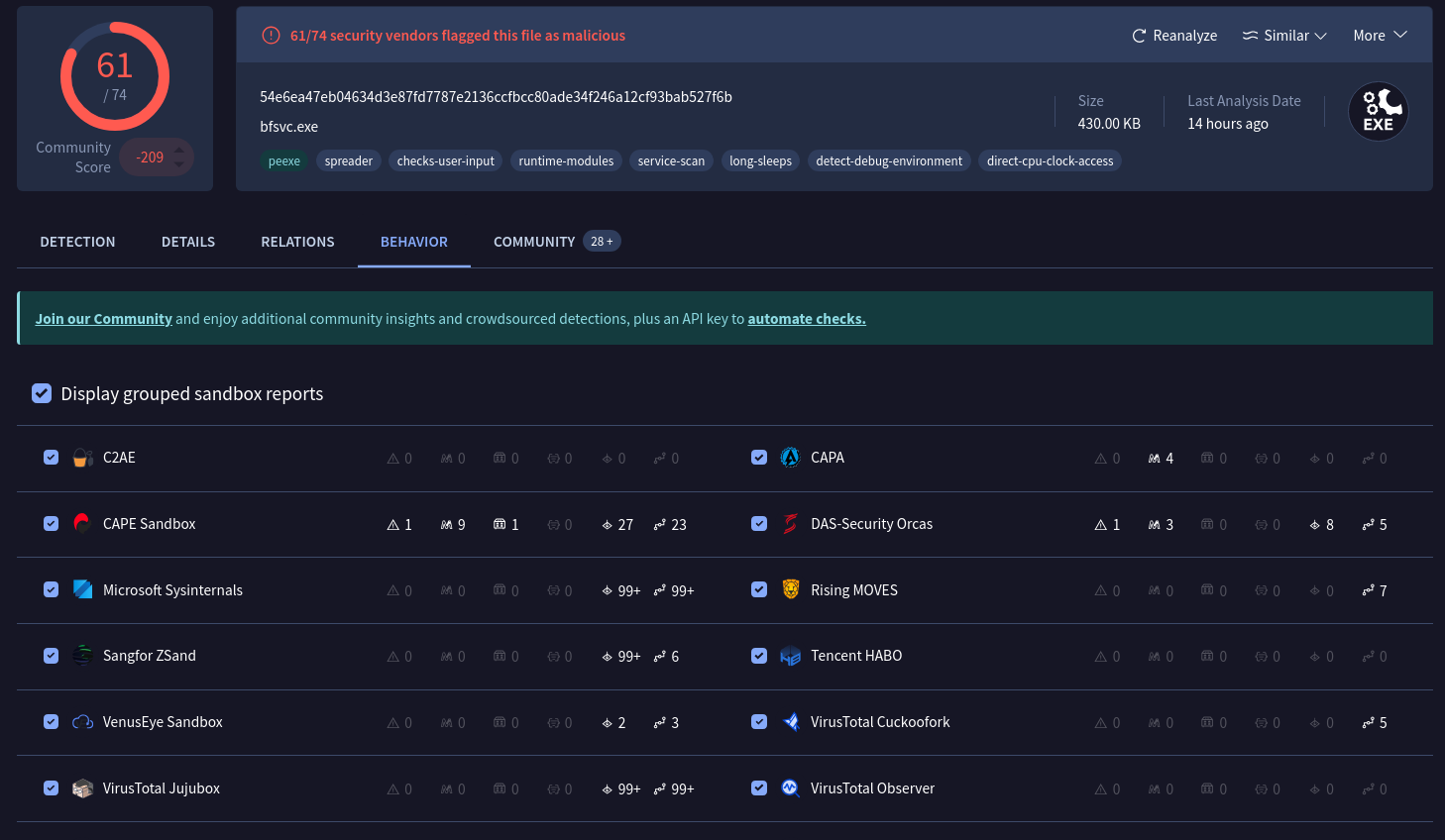Click VenusEye Sandbox dropped files icon
The width and height of the screenshot is (1445, 840).
607,723
